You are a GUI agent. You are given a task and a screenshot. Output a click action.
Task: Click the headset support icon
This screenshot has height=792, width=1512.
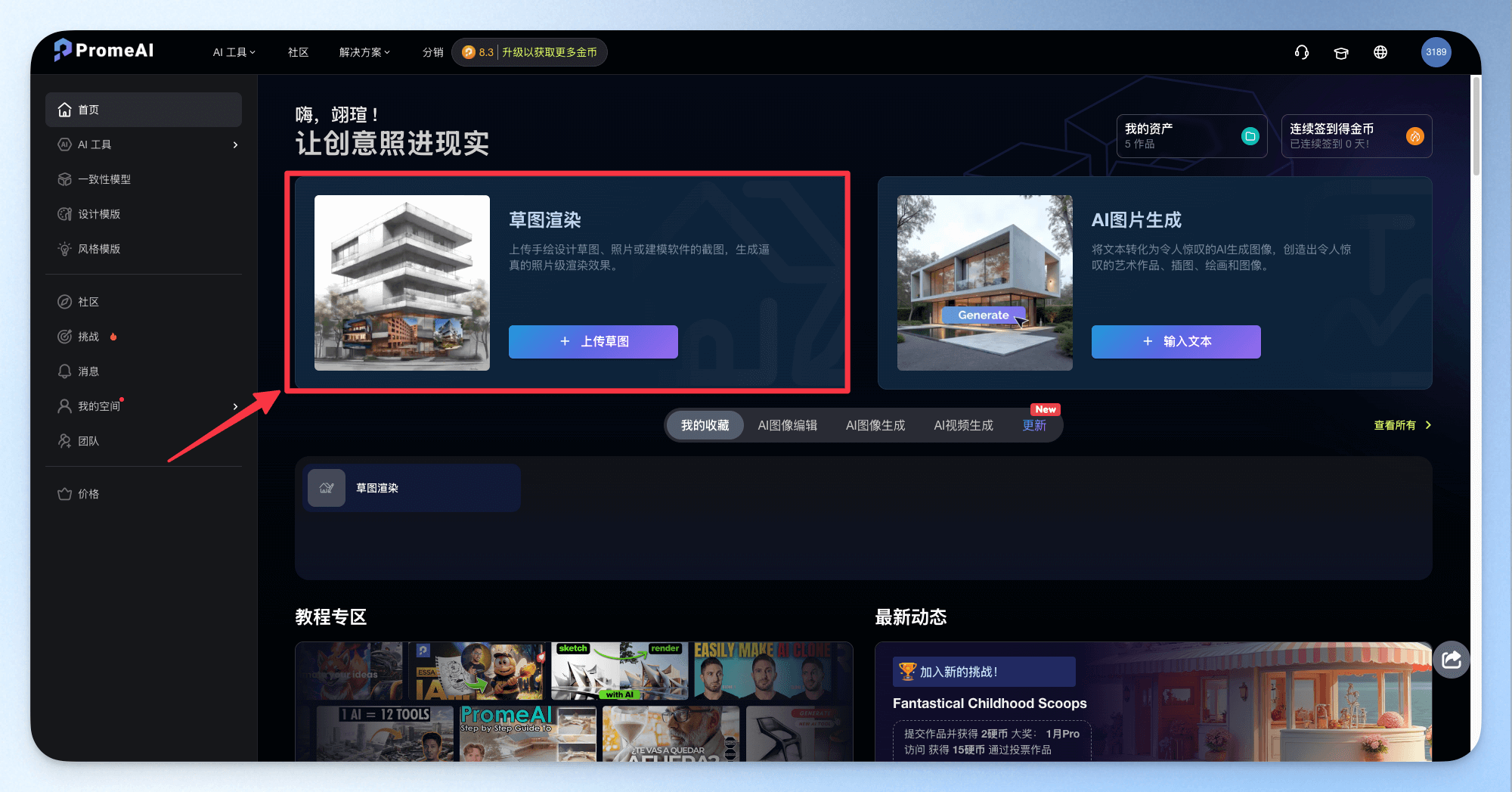pos(1301,52)
